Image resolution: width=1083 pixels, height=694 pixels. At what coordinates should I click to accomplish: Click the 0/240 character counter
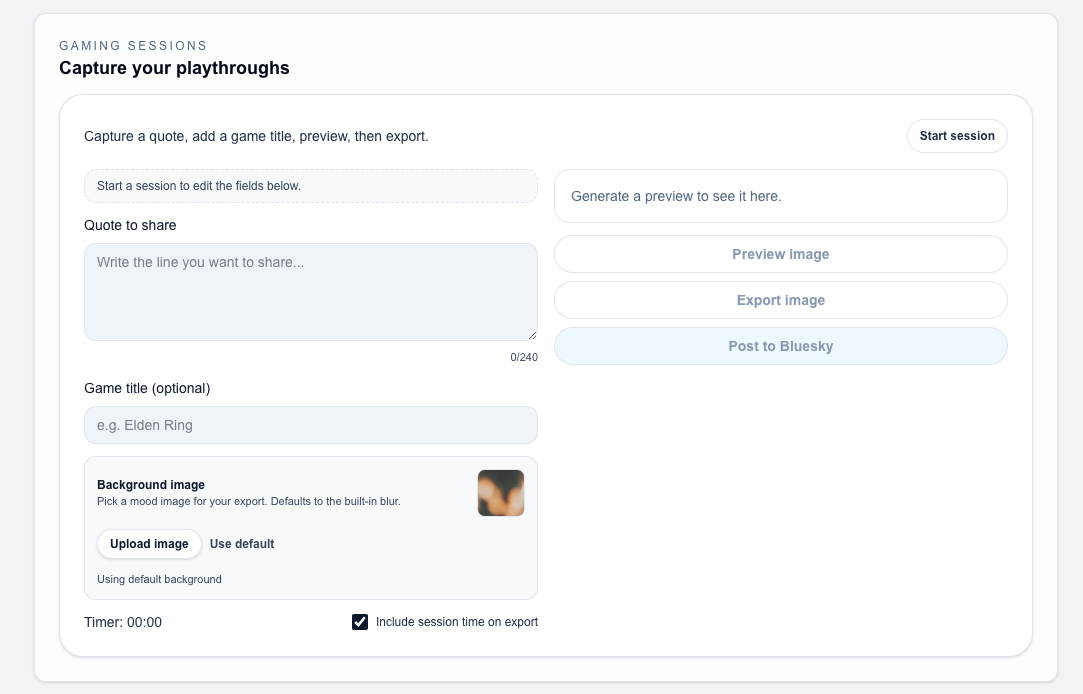(x=523, y=357)
